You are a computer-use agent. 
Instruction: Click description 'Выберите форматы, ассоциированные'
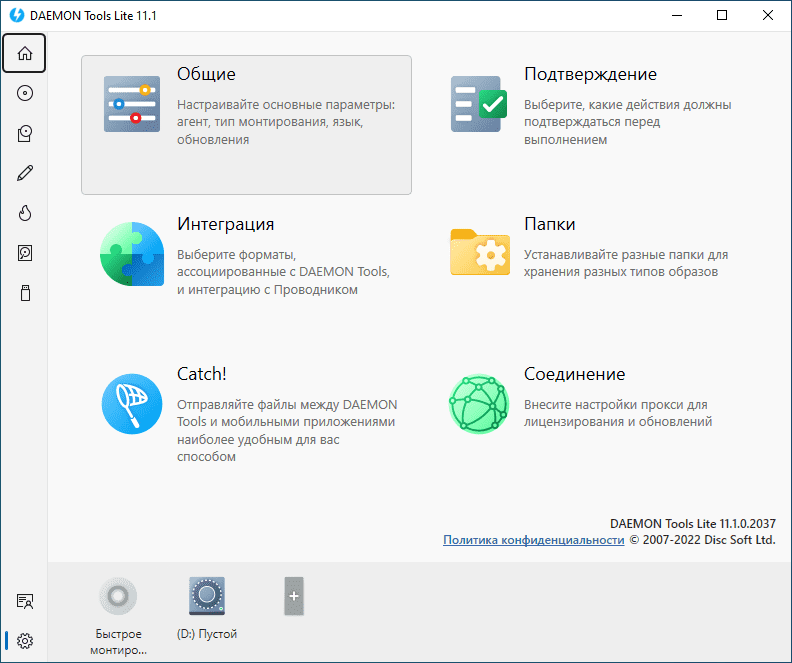pos(283,272)
